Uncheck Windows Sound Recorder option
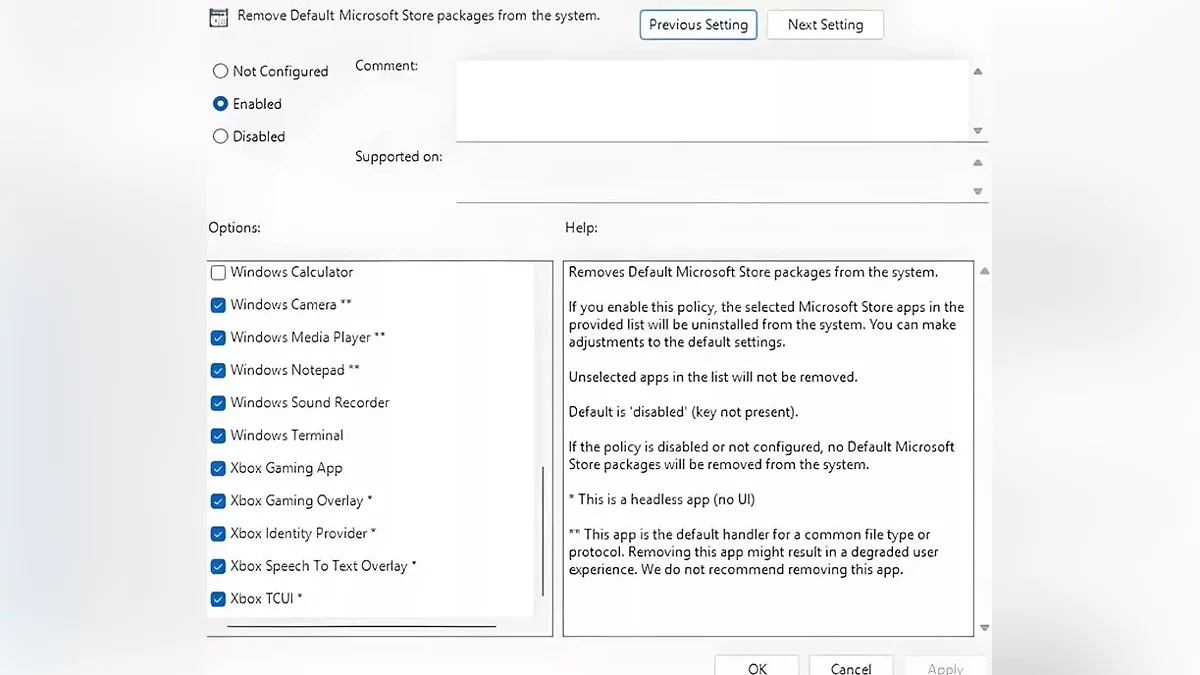 tap(218, 403)
